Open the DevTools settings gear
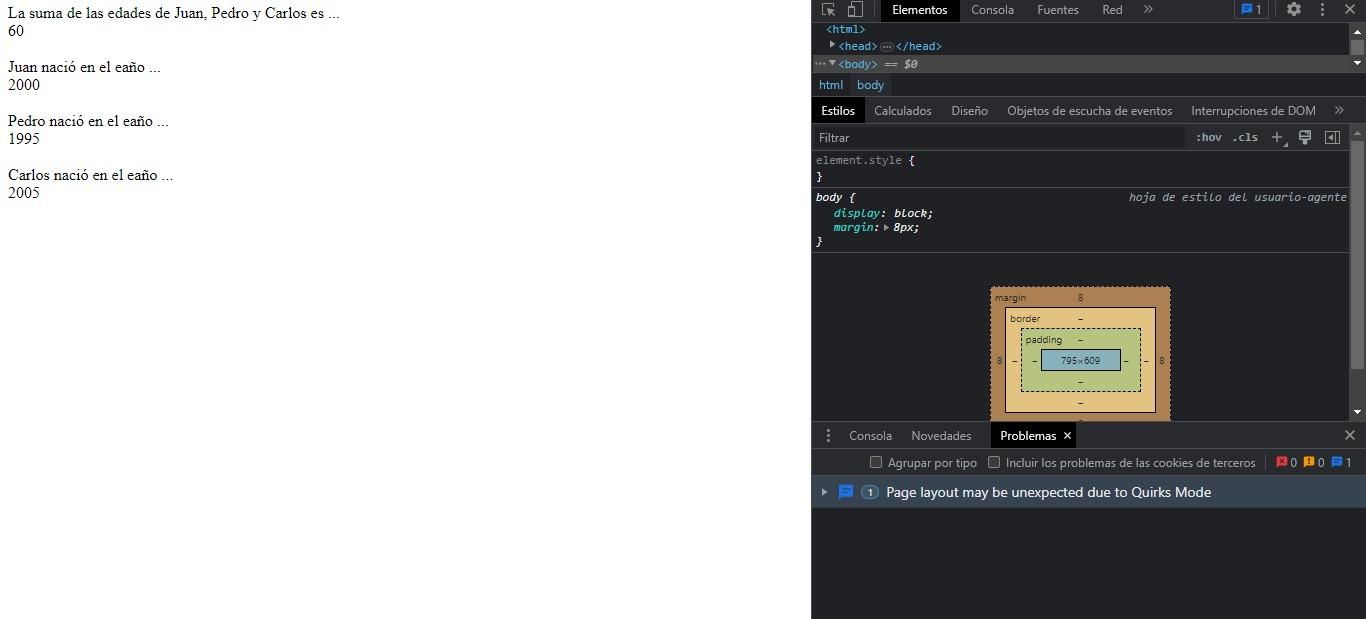Screen dimensions: 1366x619 (1294, 10)
